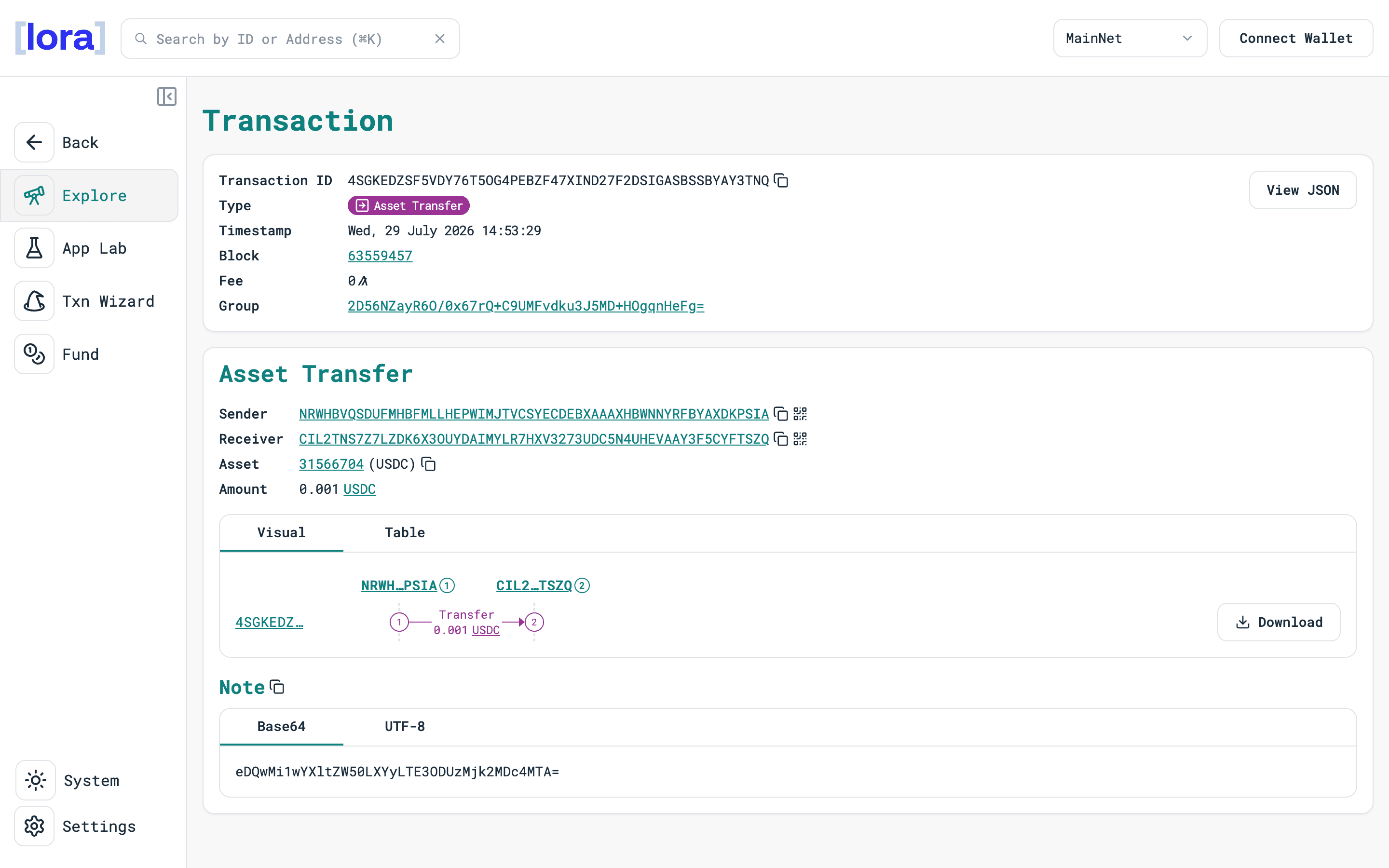Click the Transaction ID value text
1389x868 pixels.
[558, 180]
